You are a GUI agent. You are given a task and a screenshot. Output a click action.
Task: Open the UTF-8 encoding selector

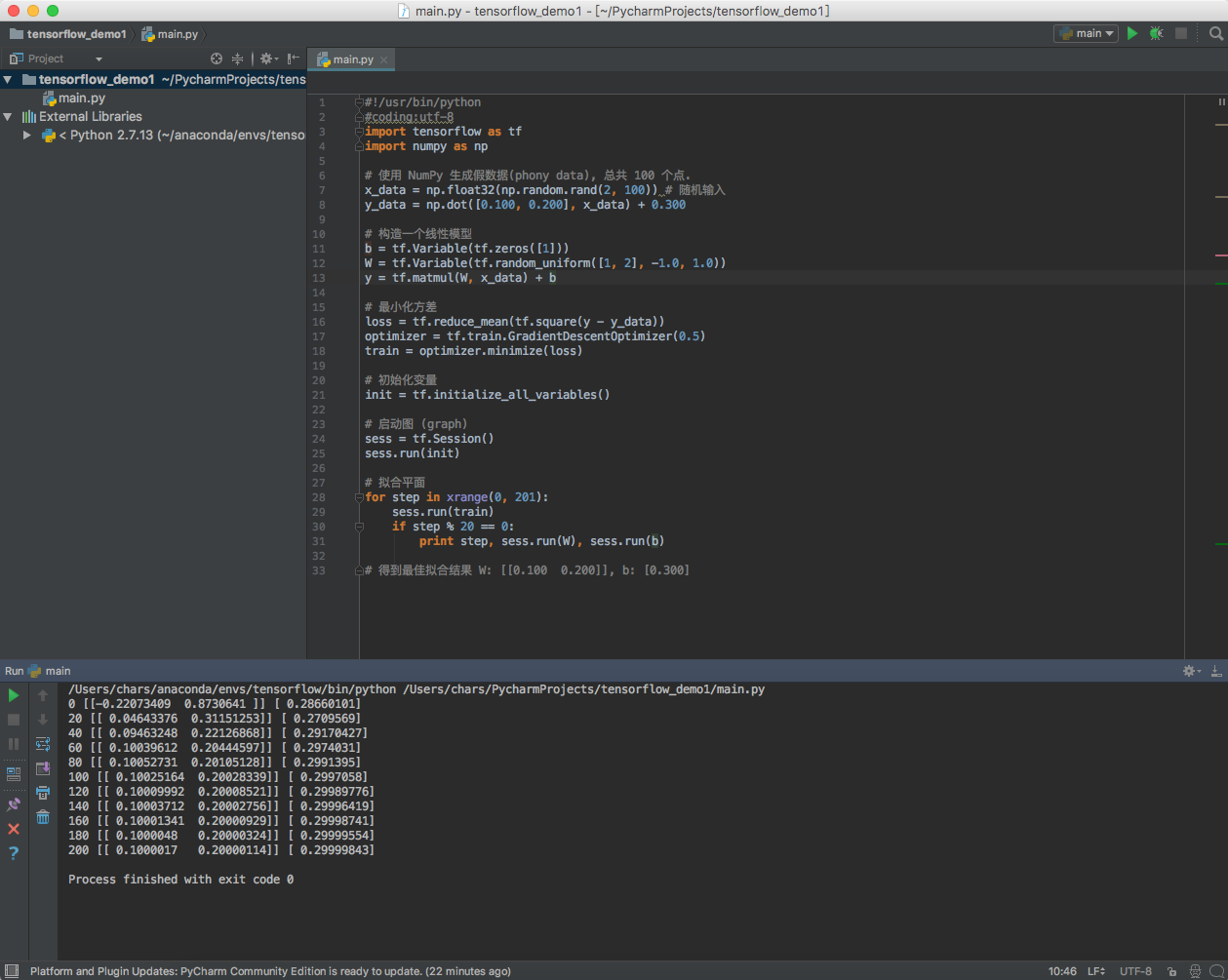coord(1135,971)
